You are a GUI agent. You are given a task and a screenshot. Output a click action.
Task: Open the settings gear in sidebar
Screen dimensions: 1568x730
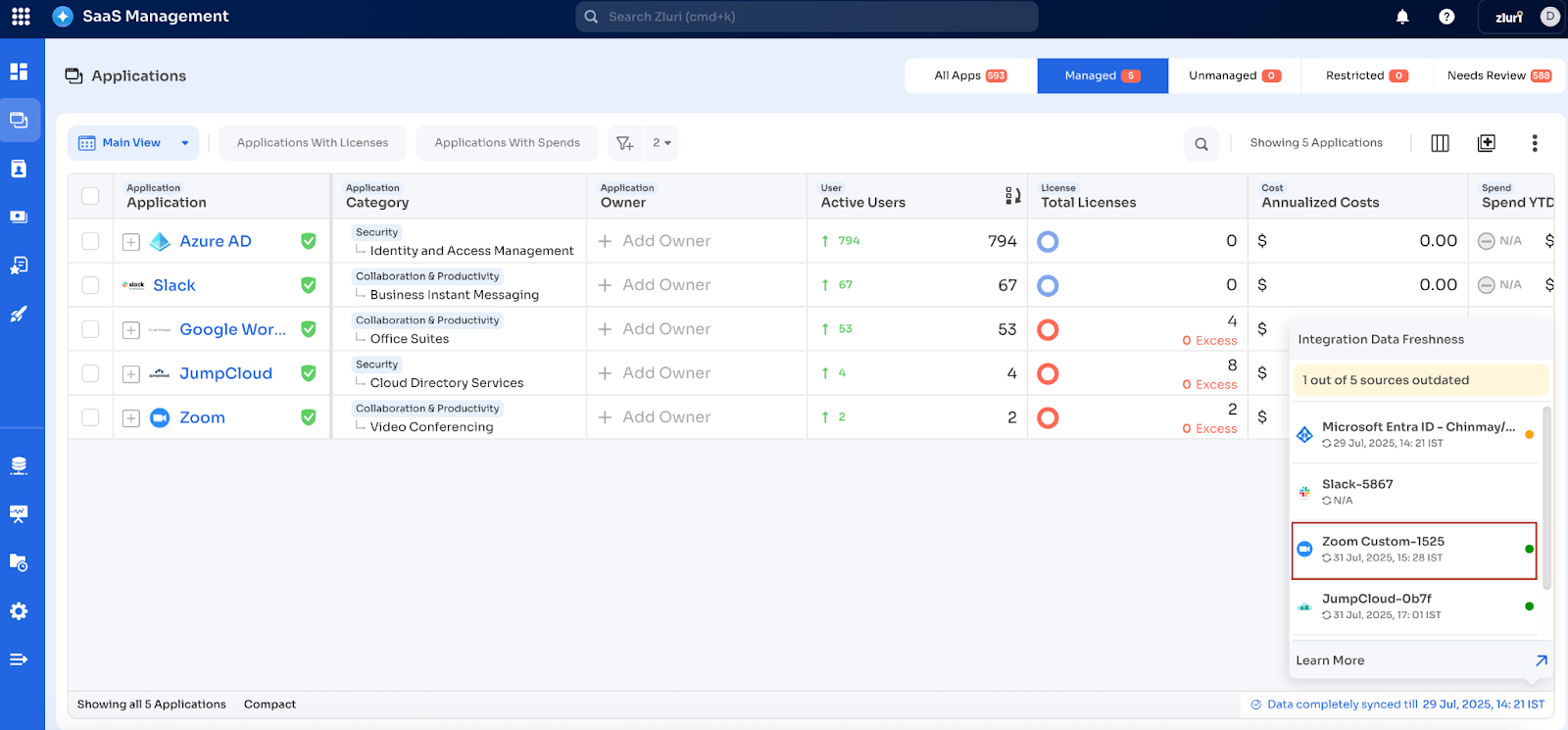tap(19, 611)
